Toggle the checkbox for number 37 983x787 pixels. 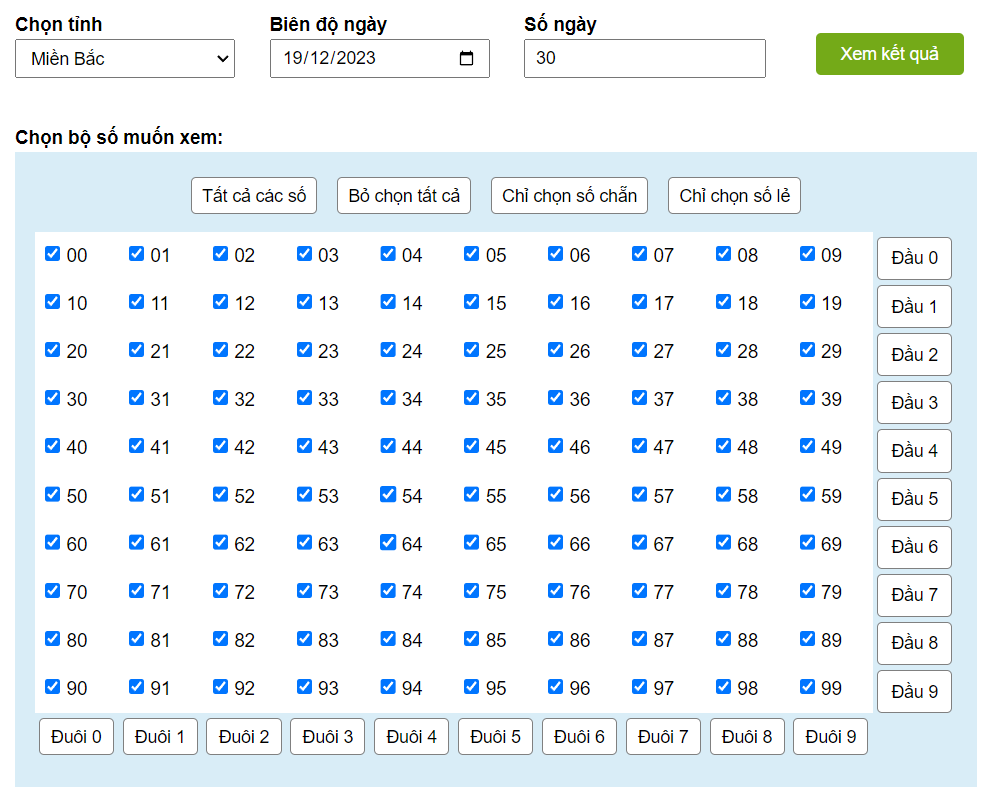(640, 398)
